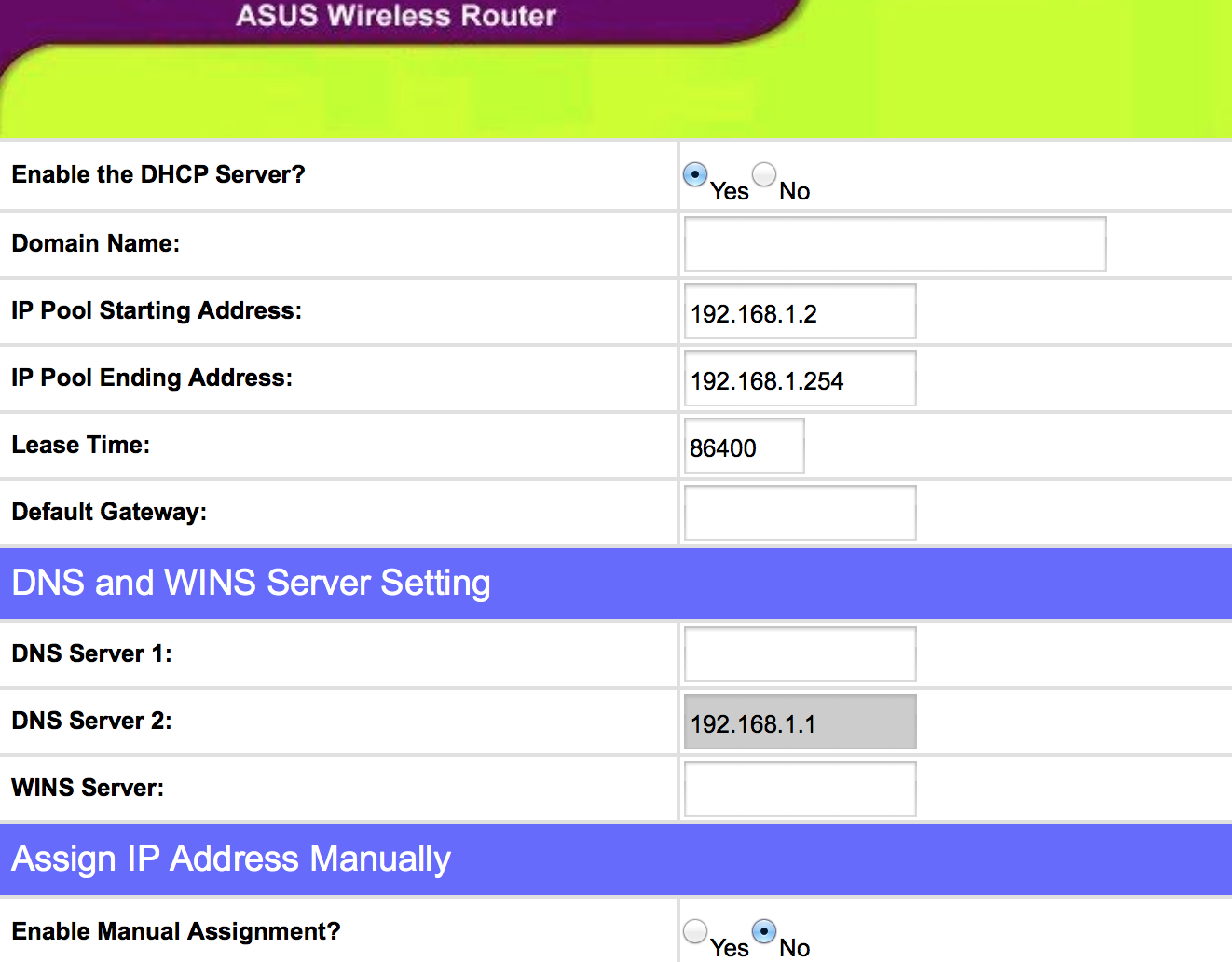Click the IP Pool Ending Address field
The height and width of the screenshot is (962, 1232).
tap(800, 378)
